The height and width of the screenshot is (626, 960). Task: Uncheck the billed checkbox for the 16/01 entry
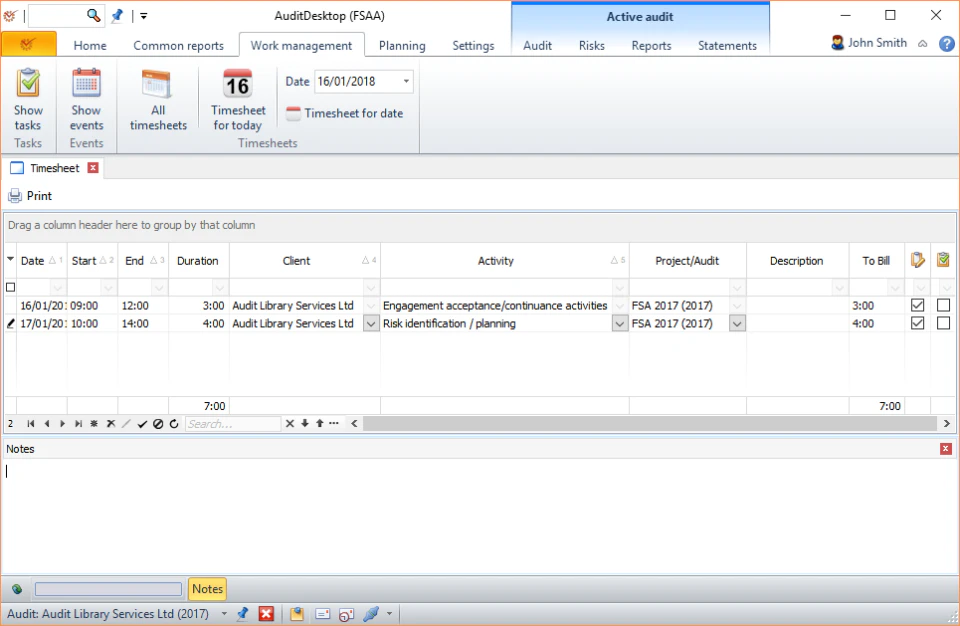pyautogui.click(x=917, y=305)
